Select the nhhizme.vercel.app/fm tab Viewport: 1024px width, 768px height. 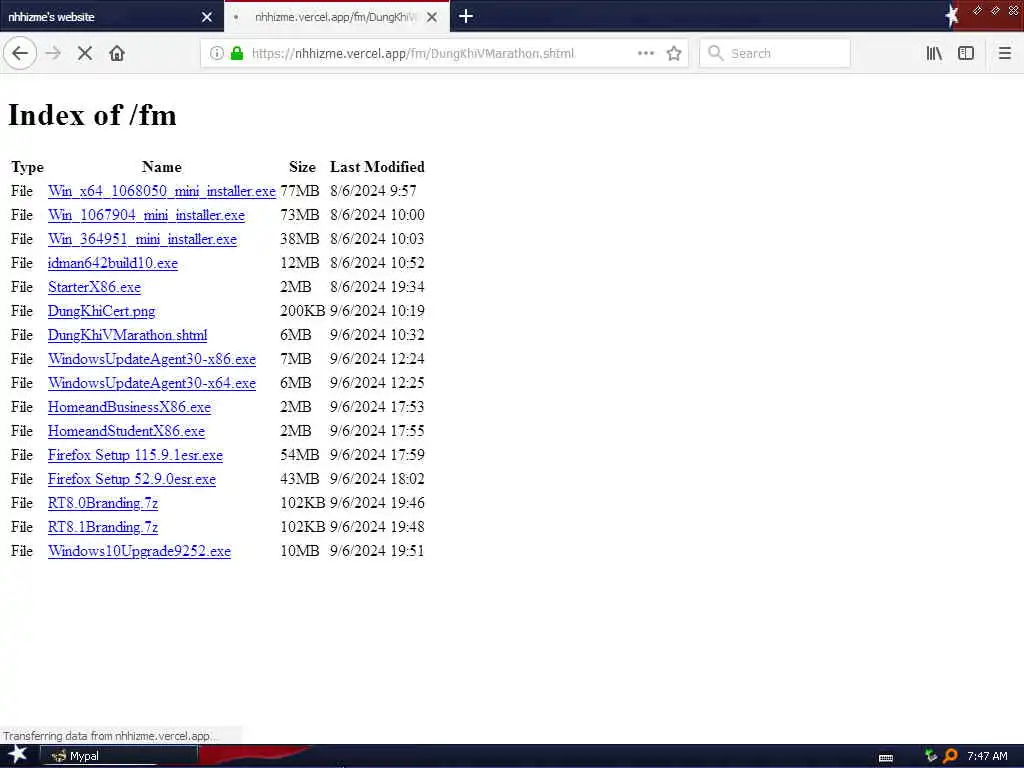[x=336, y=17]
